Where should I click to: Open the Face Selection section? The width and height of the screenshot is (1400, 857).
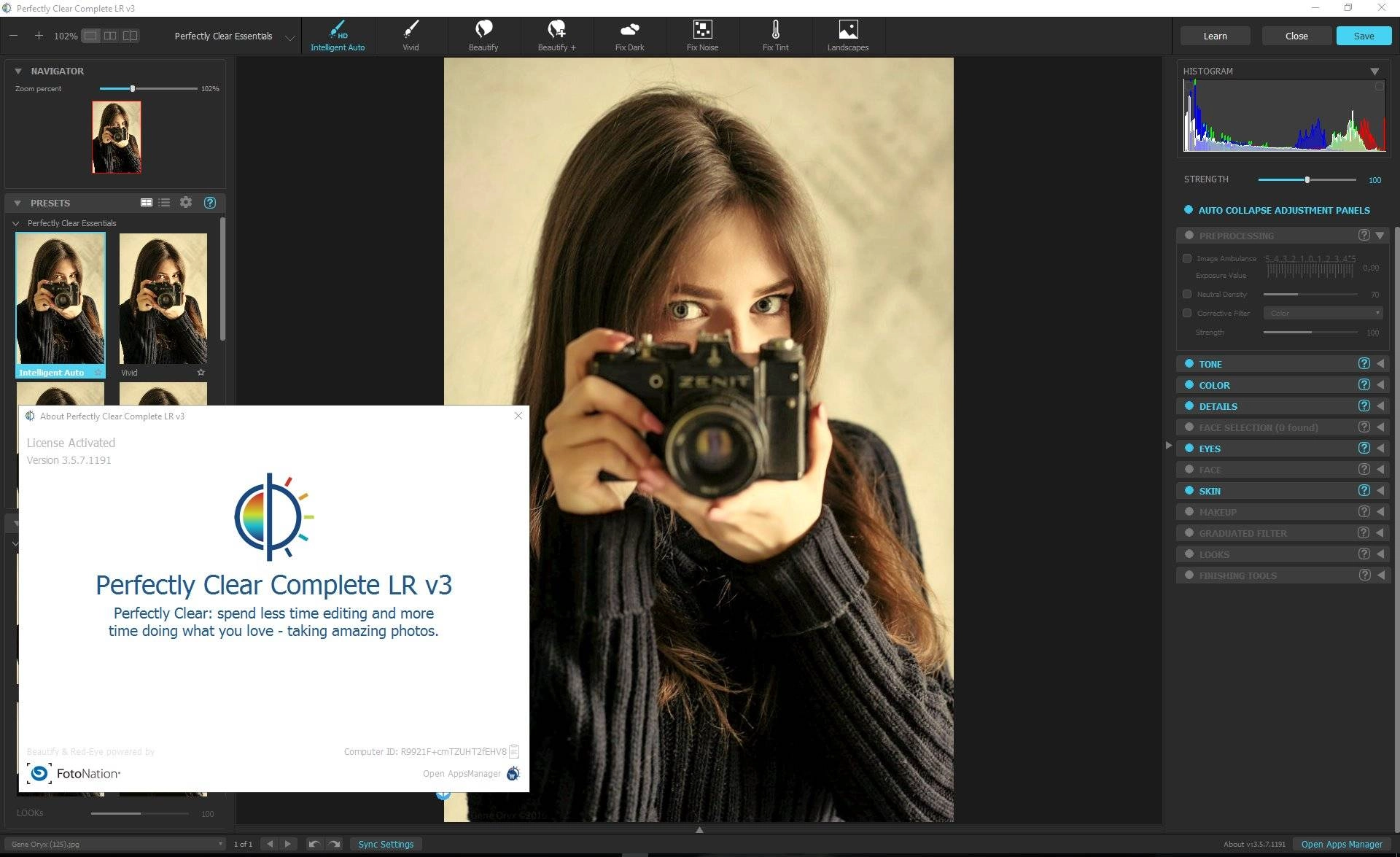[x=1283, y=427]
